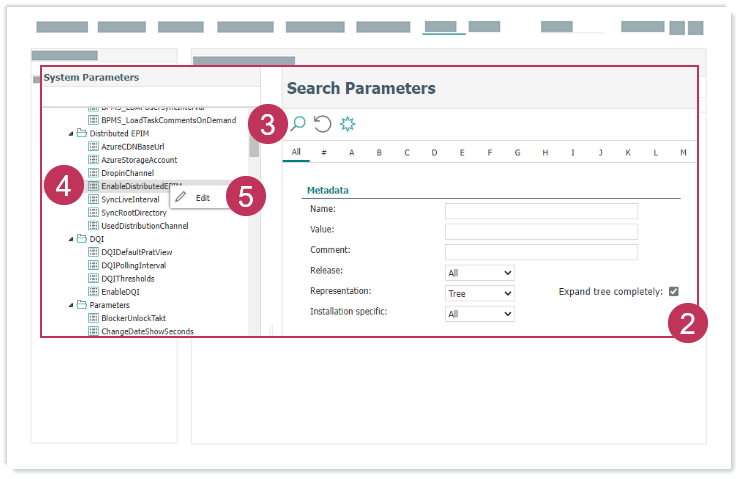
Task: Select the letter E filter tab
Action: [x=461, y=153]
